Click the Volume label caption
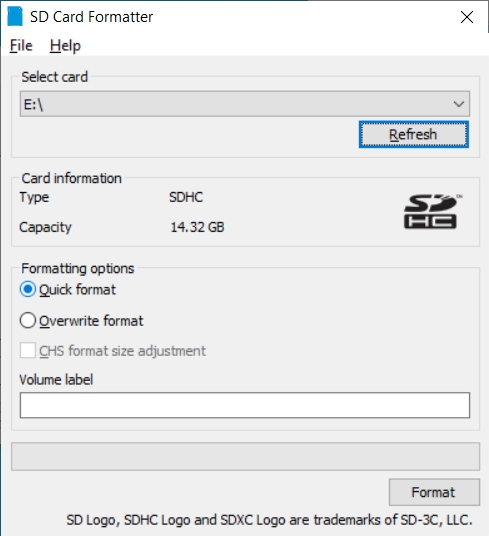Viewport: 489px width, 536px height. tap(56, 380)
